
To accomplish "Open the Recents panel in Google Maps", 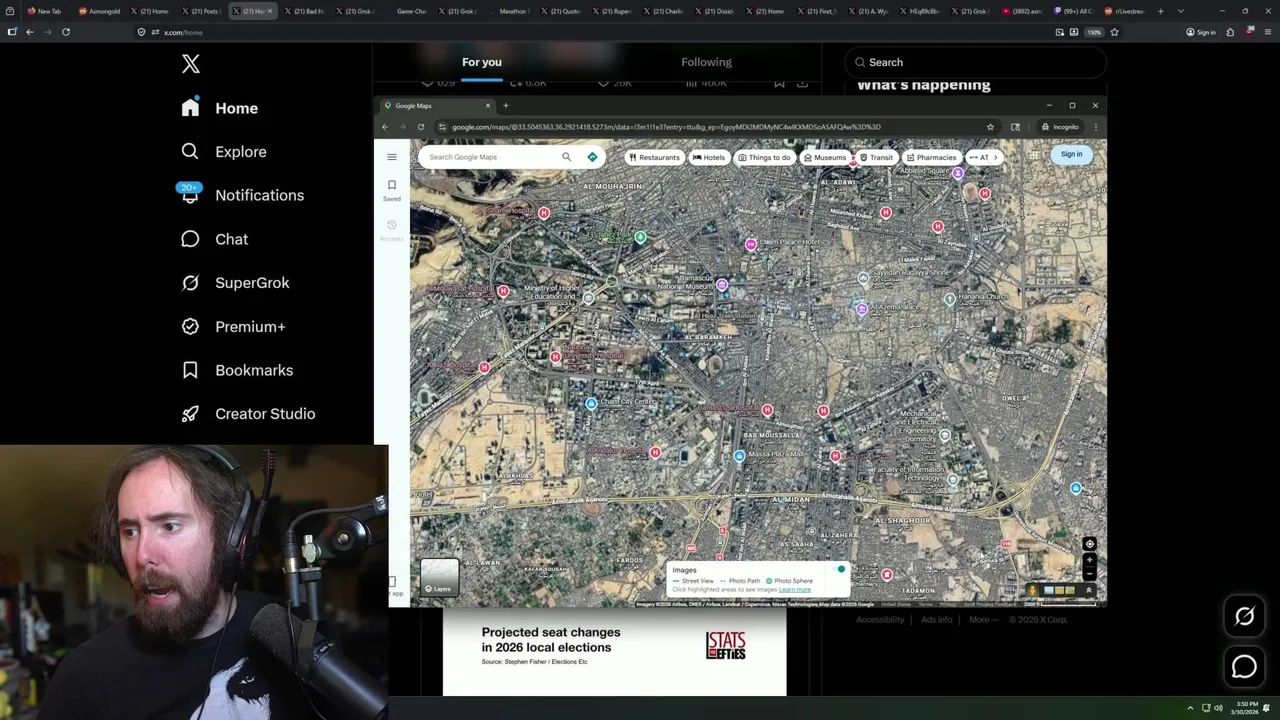I will (x=392, y=231).
